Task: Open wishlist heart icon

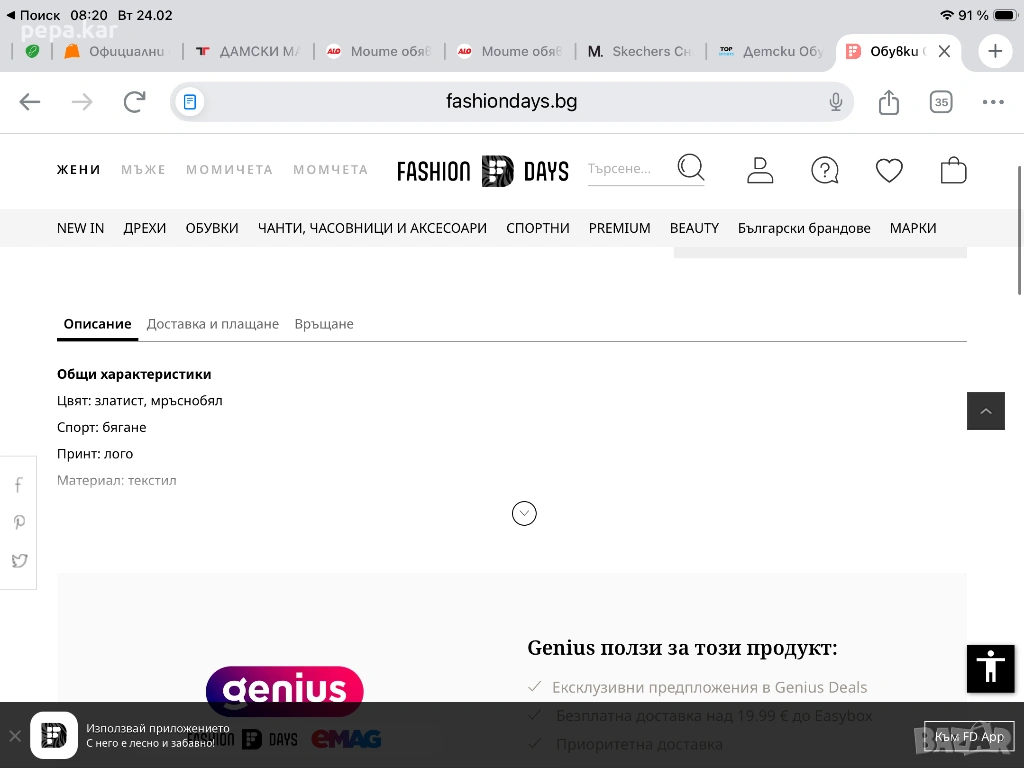Action: [x=889, y=170]
